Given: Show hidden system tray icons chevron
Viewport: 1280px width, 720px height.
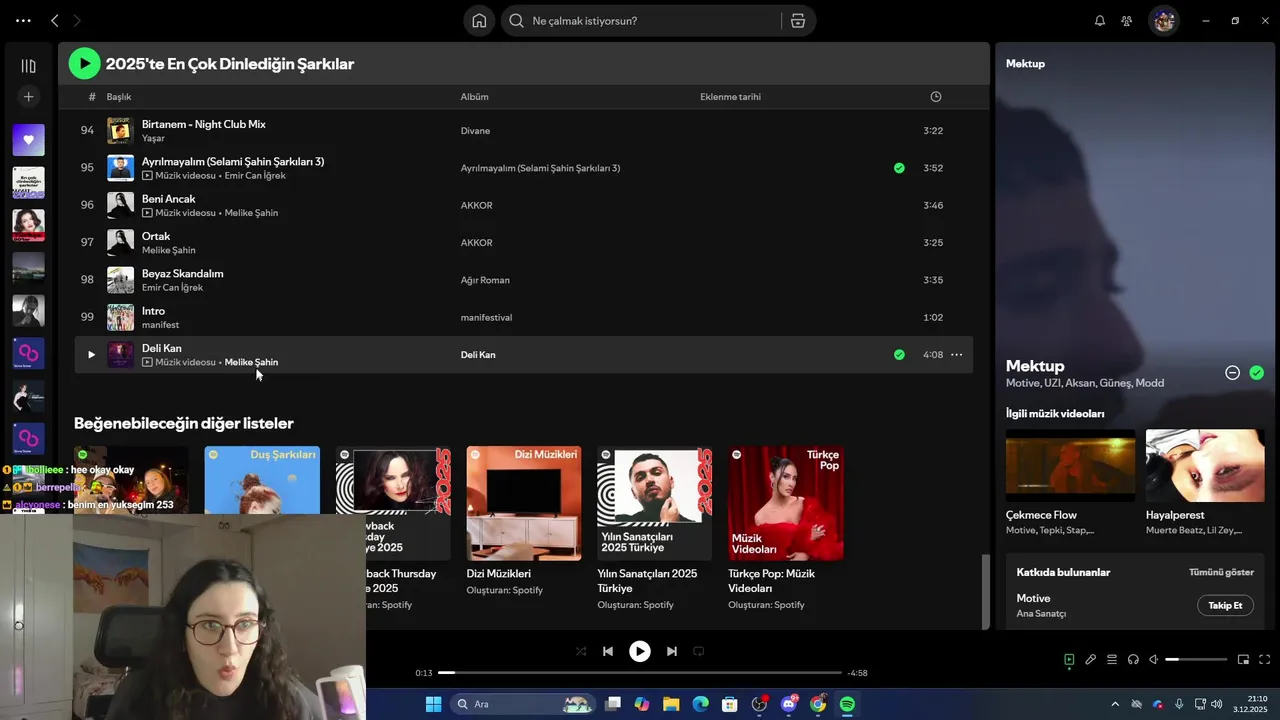Looking at the screenshot, I should click(x=1115, y=704).
